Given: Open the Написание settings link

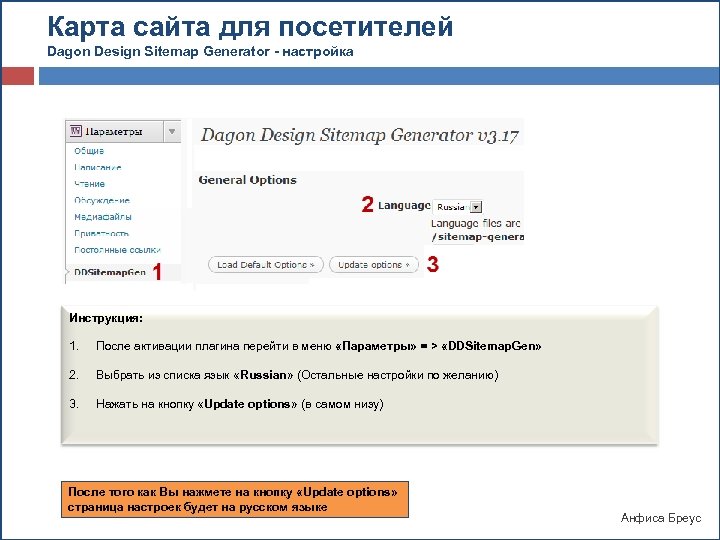Looking at the screenshot, I should (x=98, y=167).
